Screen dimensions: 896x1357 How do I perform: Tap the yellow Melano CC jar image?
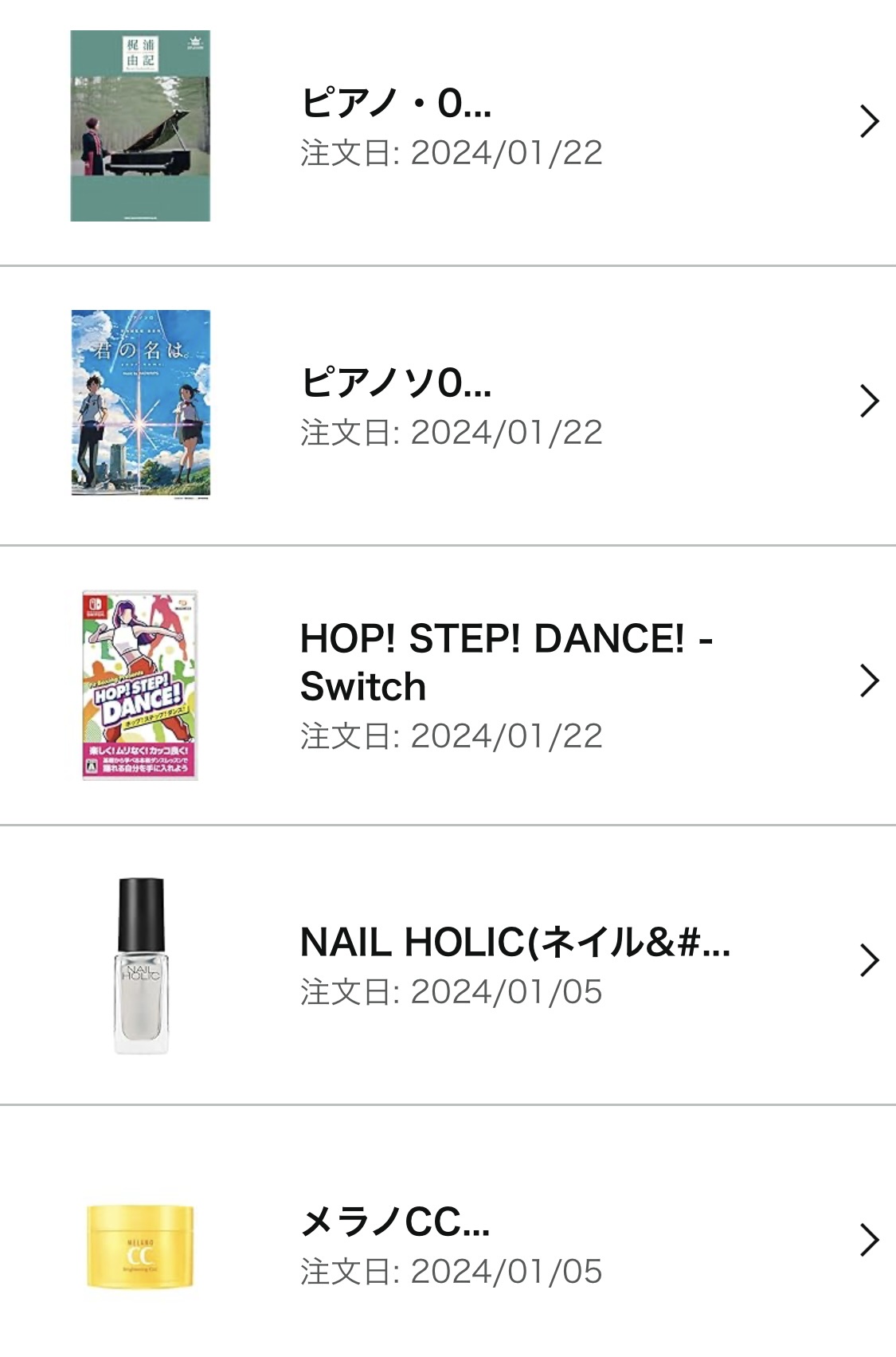[140, 1247]
